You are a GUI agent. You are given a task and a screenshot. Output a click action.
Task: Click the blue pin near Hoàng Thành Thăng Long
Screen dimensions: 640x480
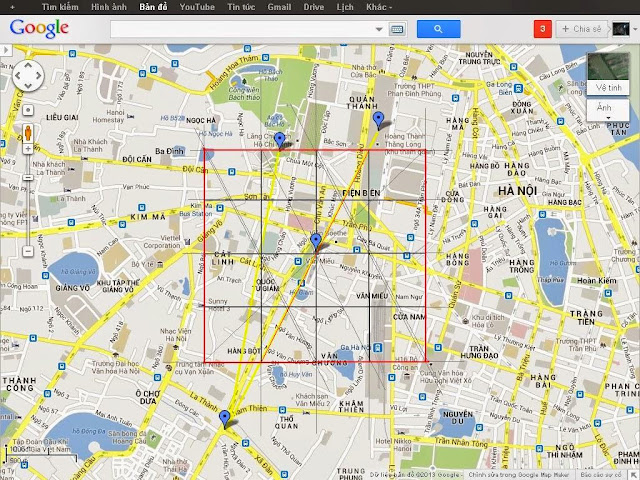click(x=379, y=120)
